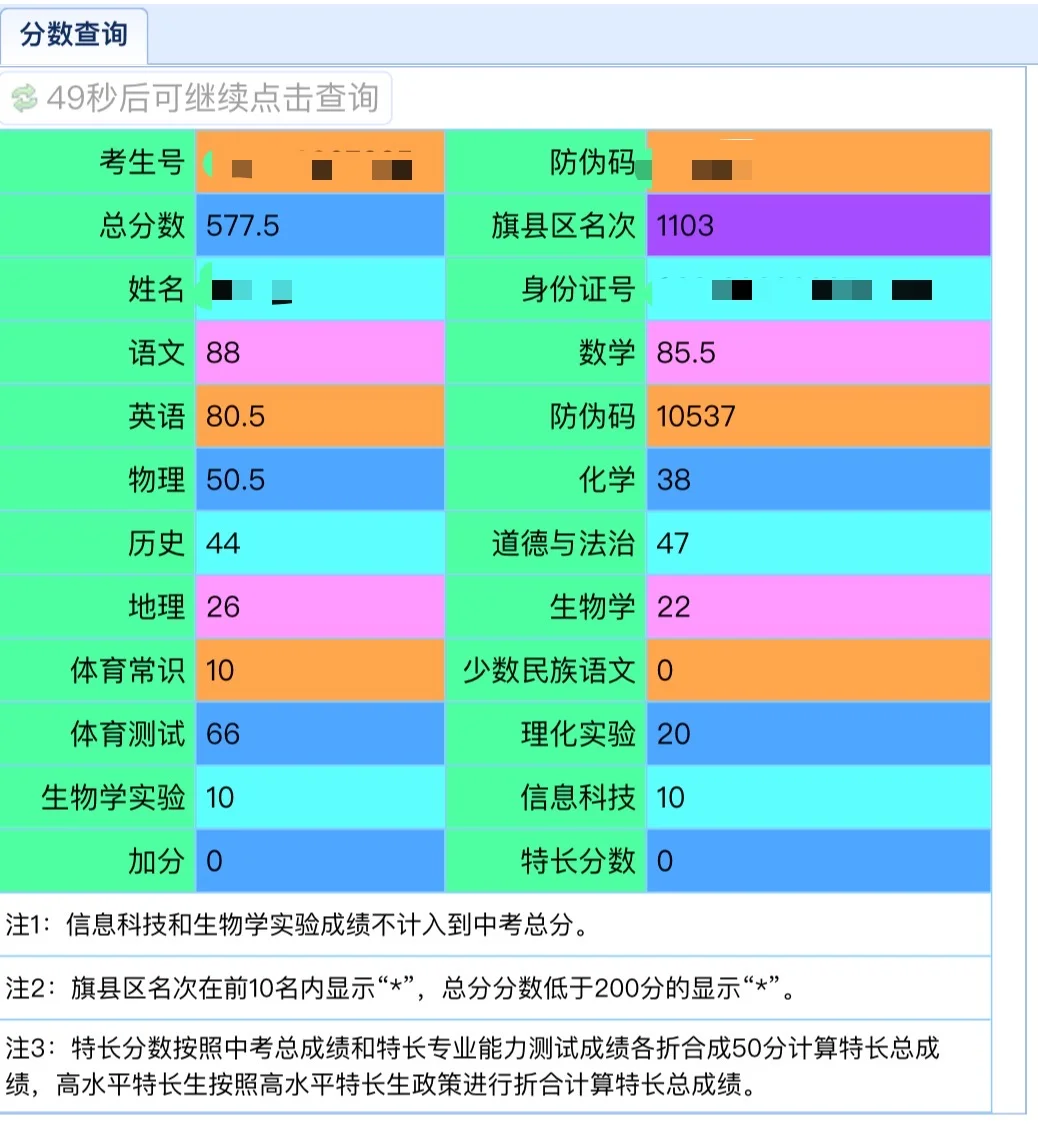Click the 注3 note about 特长分数

[473, 1066]
